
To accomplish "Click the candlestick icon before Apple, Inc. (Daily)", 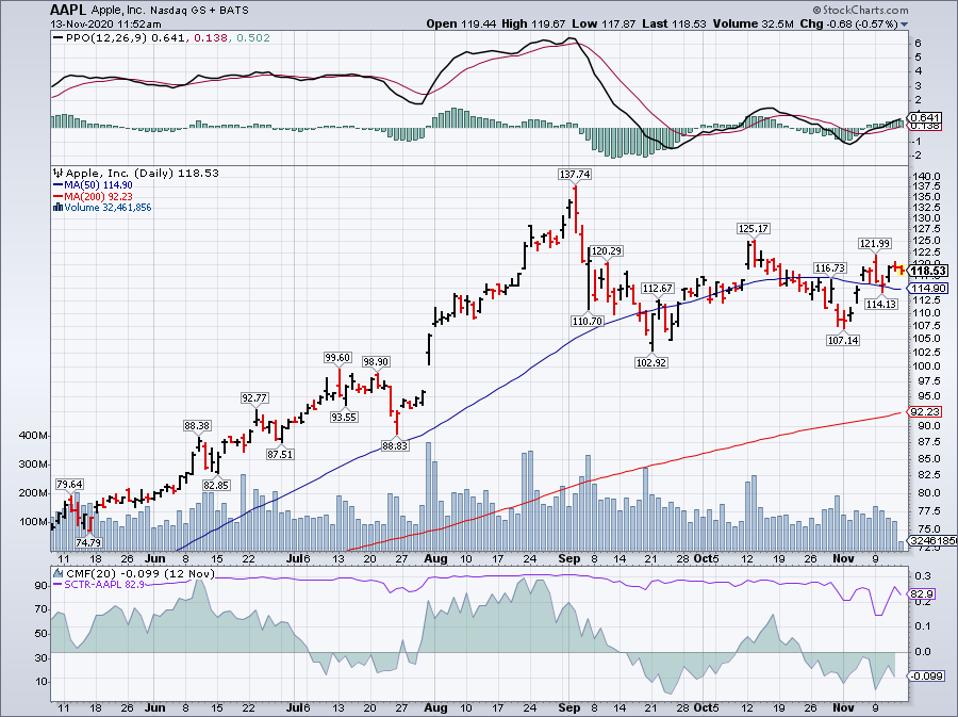I will tap(58, 173).
